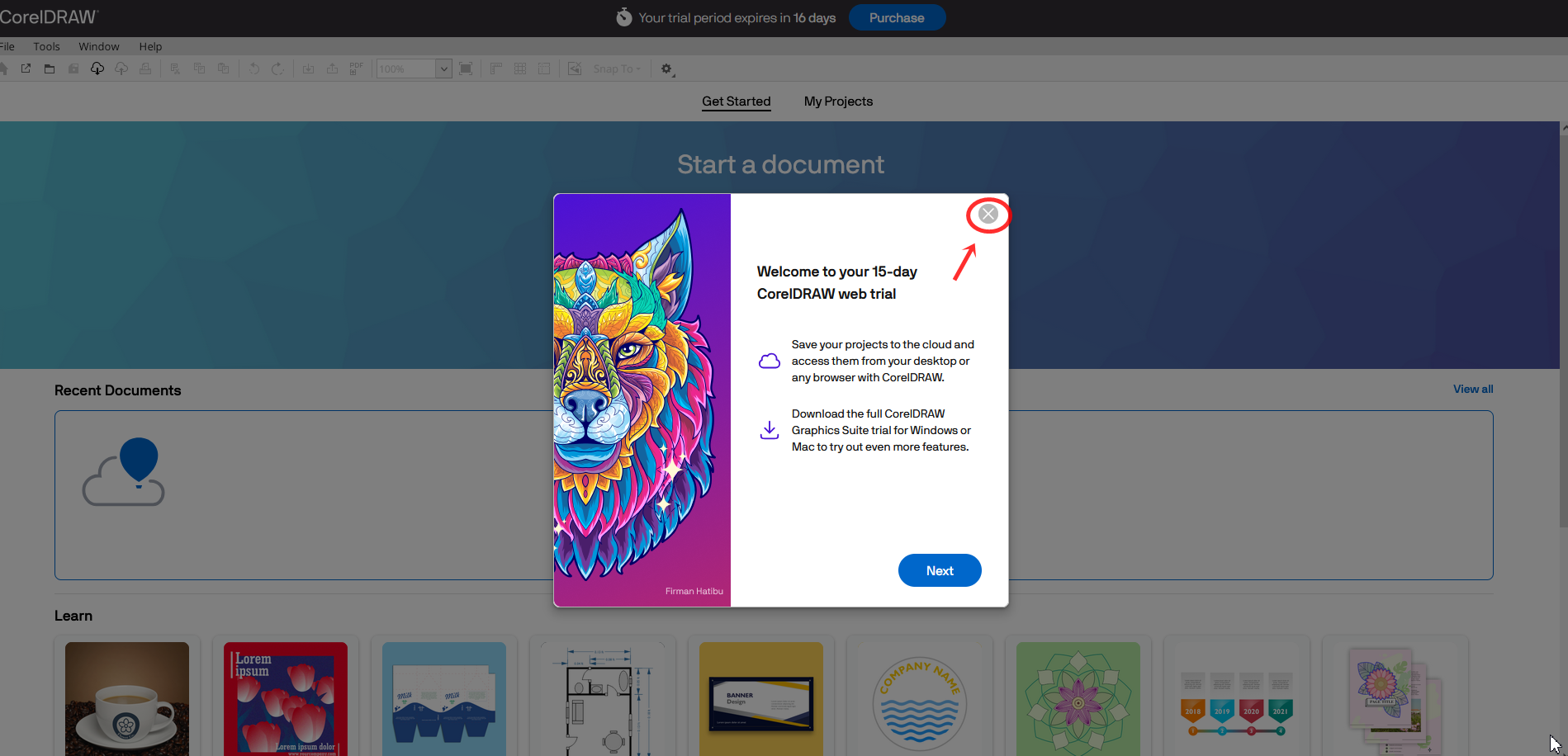Open the 2018-2021 timeline infographic thumbnail

point(1237,699)
